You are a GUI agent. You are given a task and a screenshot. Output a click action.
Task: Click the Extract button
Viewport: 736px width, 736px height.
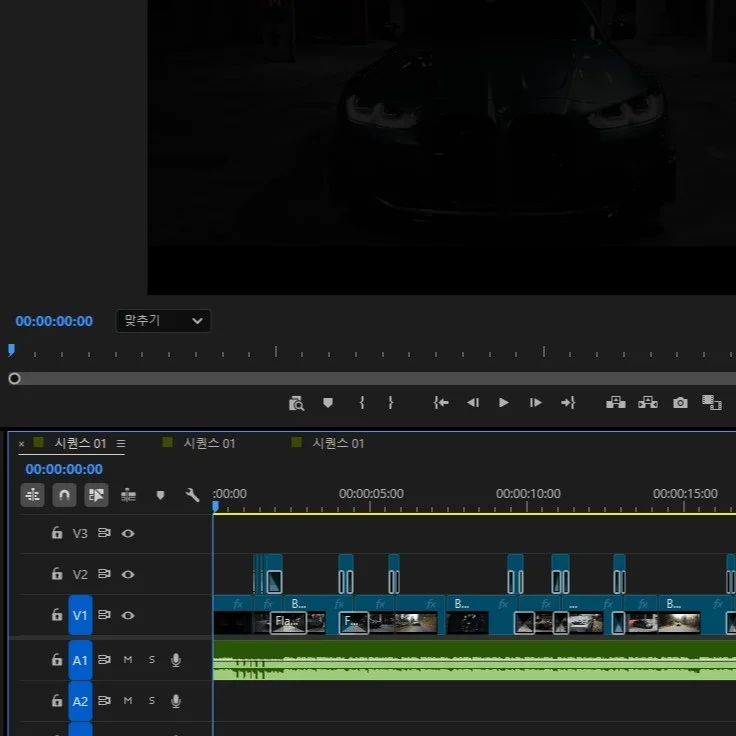pos(648,403)
